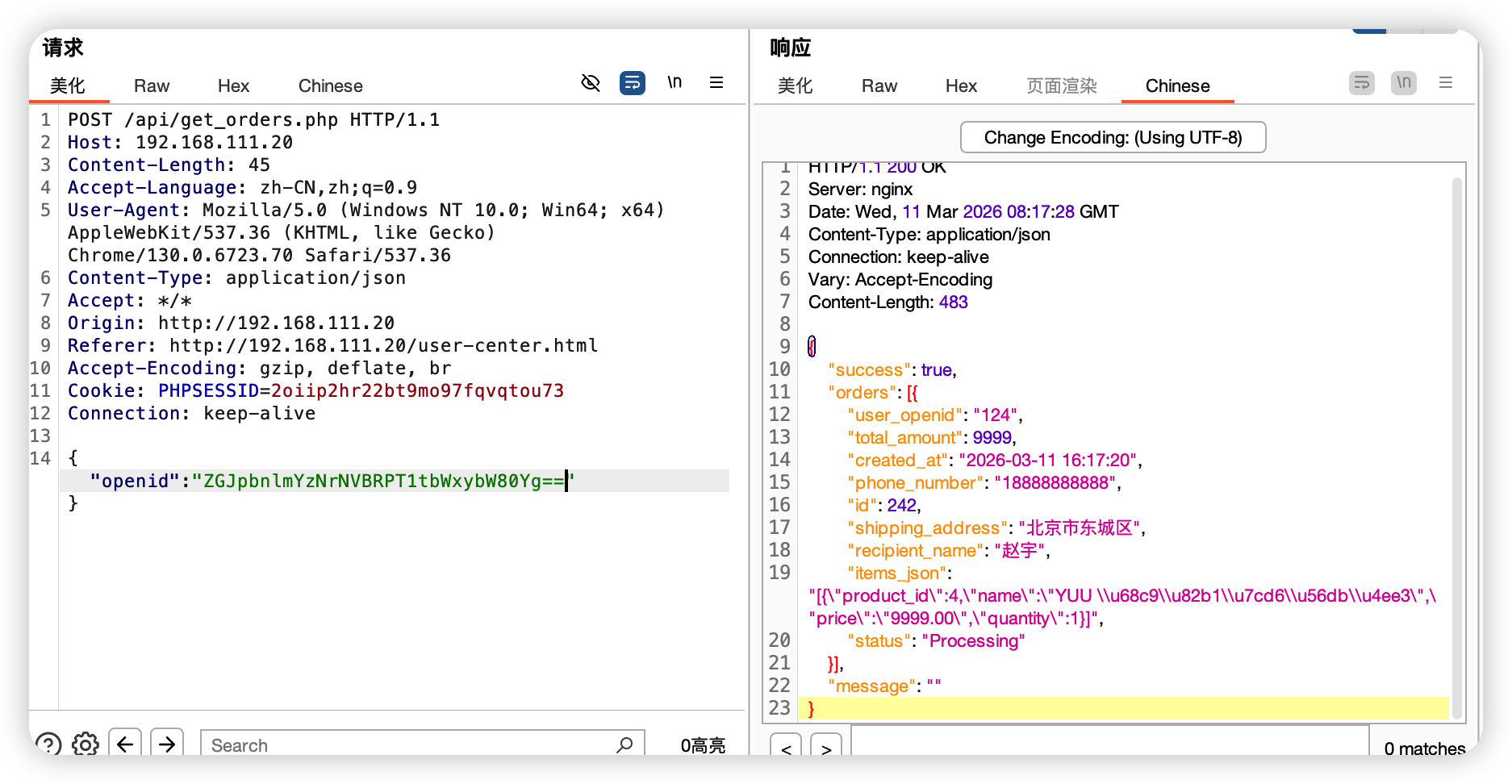Click the response pane word wrap icon
The image size is (1512, 784).
pyautogui.click(x=1362, y=83)
